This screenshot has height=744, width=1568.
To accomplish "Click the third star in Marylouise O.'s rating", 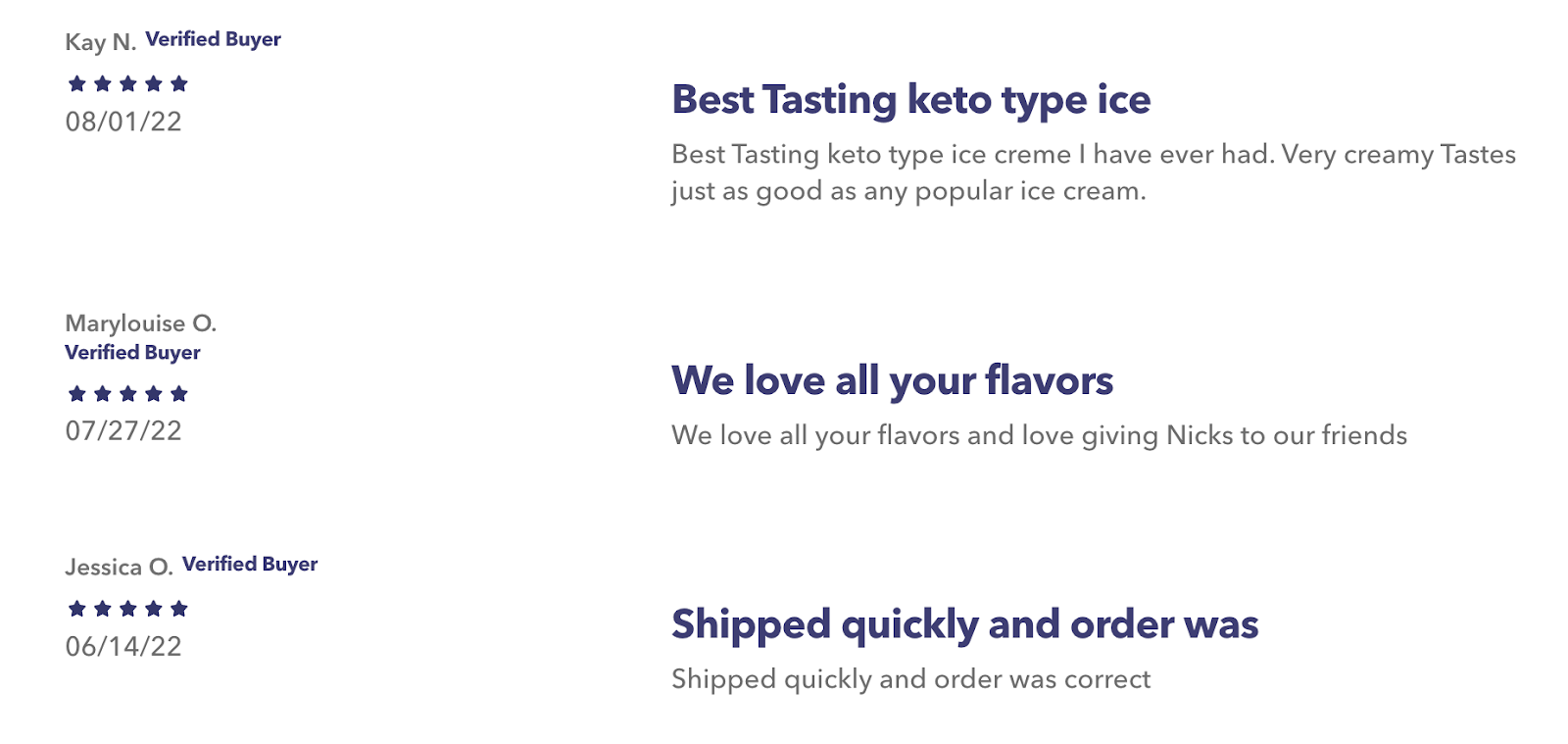I will pos(127,394).
